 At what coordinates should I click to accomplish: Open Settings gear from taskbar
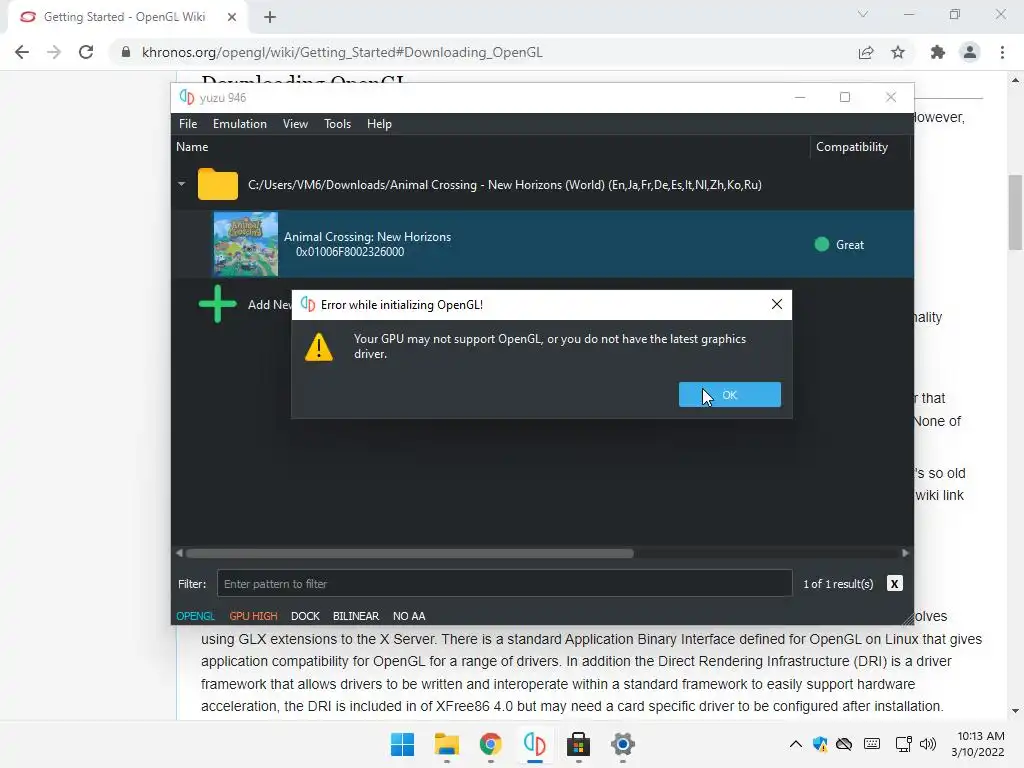pyautogui.click(x=622, y=744)
